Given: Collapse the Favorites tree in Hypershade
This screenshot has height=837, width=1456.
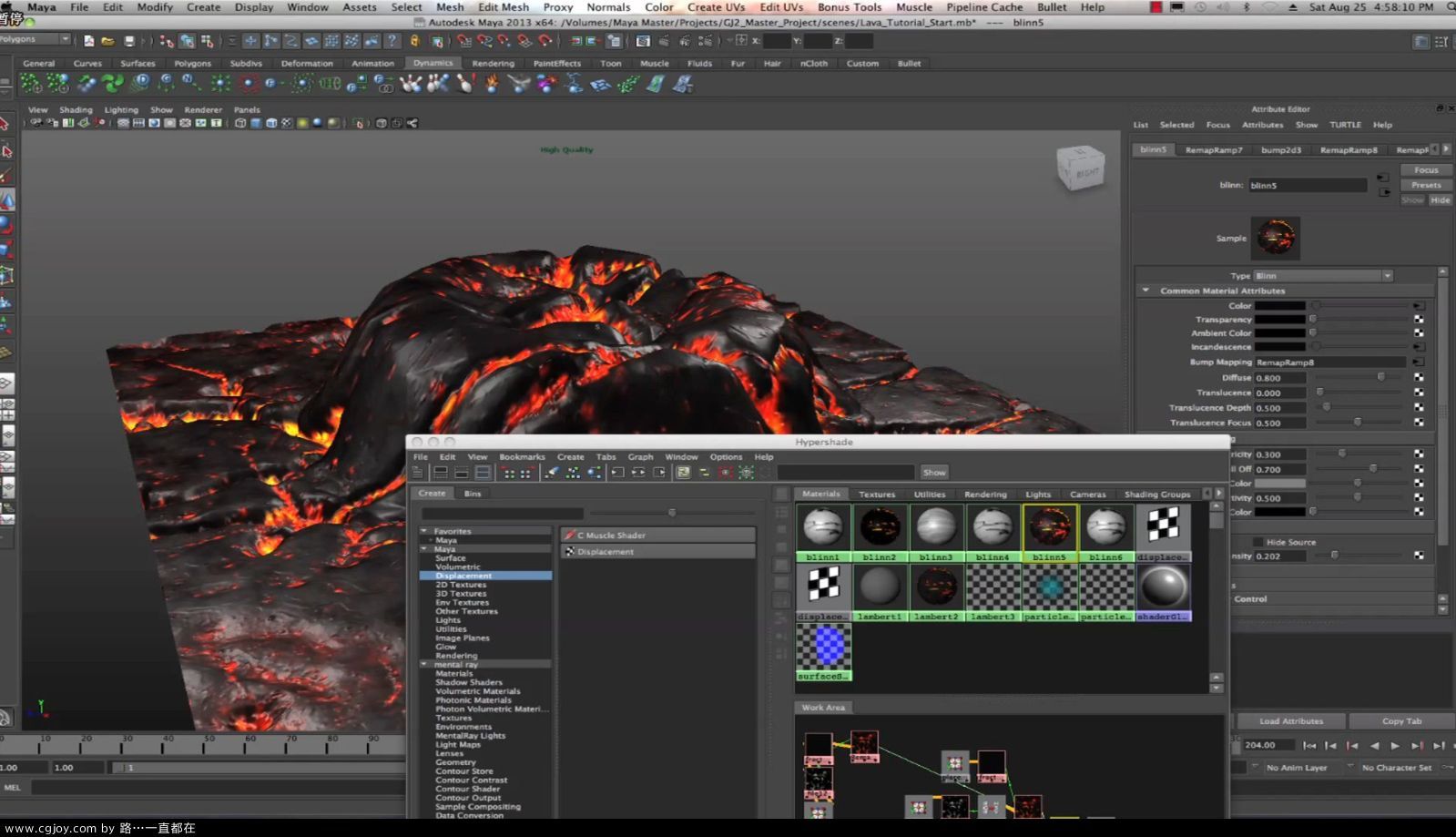Looking at the screenshot, I should click(x=423, y=531).
